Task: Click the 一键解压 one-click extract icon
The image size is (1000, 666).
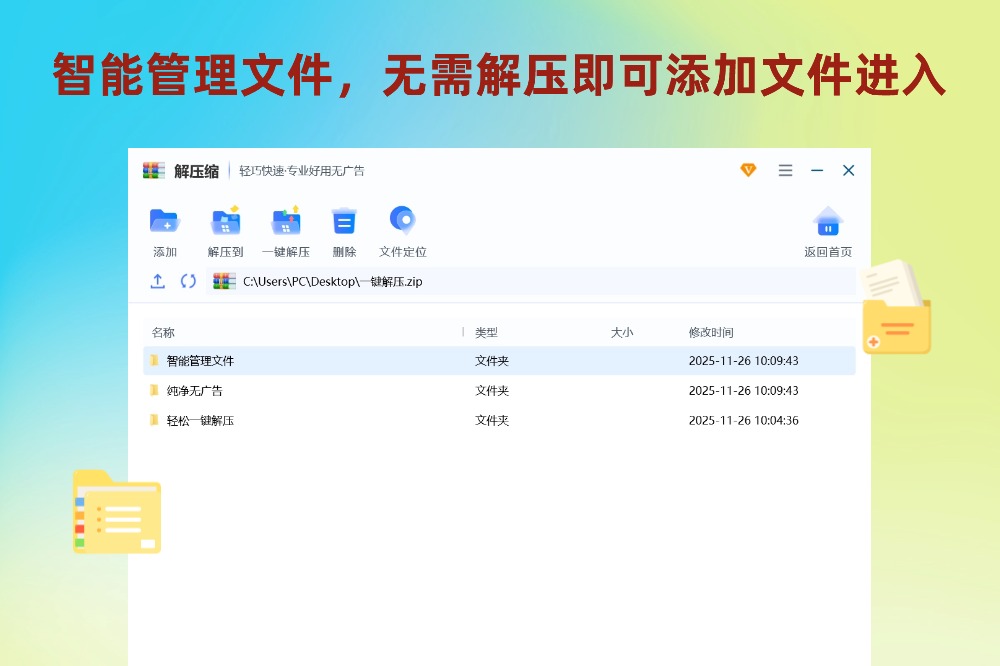Action: tap(286, 222)
